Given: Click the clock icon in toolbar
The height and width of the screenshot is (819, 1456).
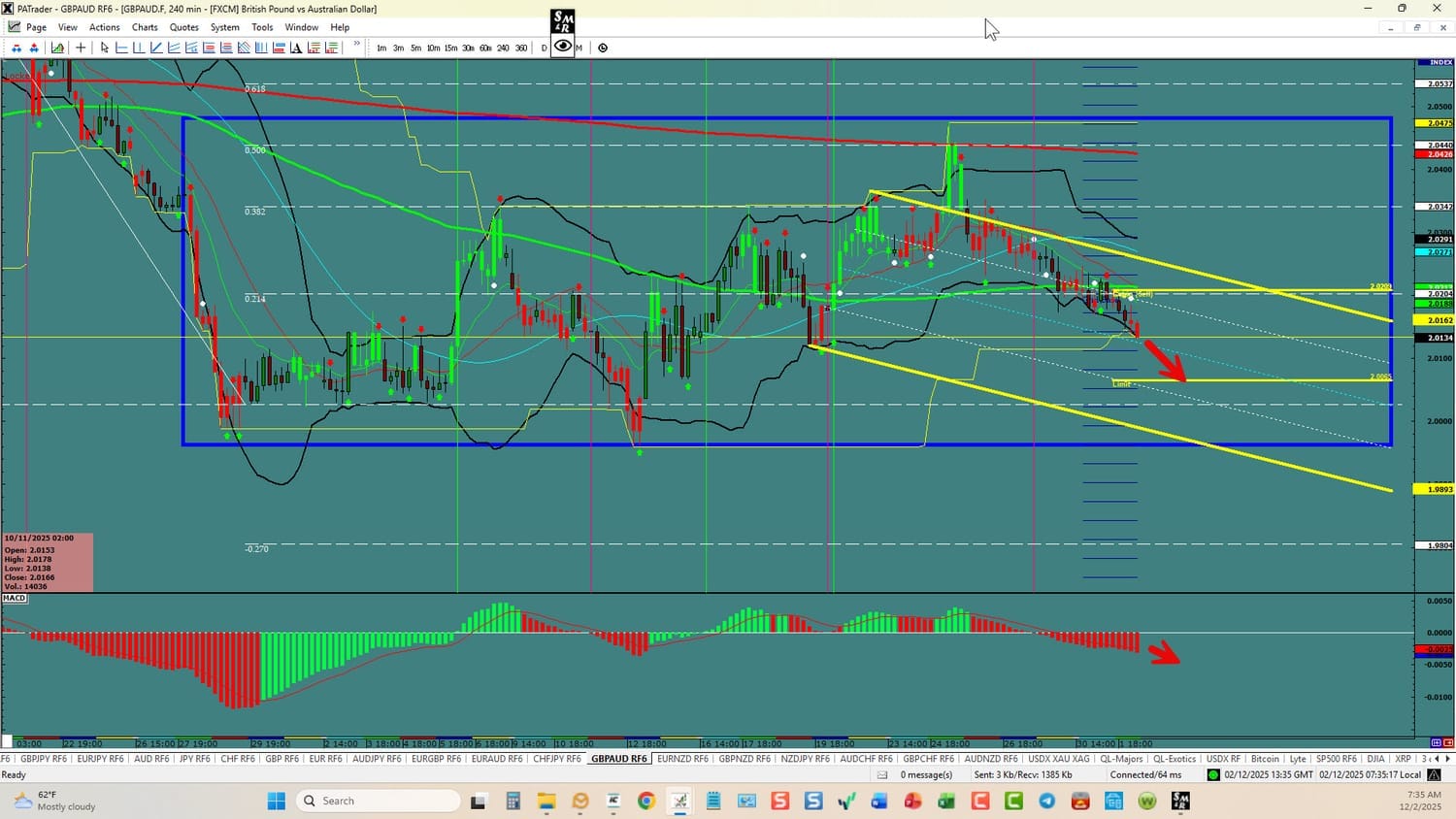Looking at the screenshot, I should tap(603, 48).
